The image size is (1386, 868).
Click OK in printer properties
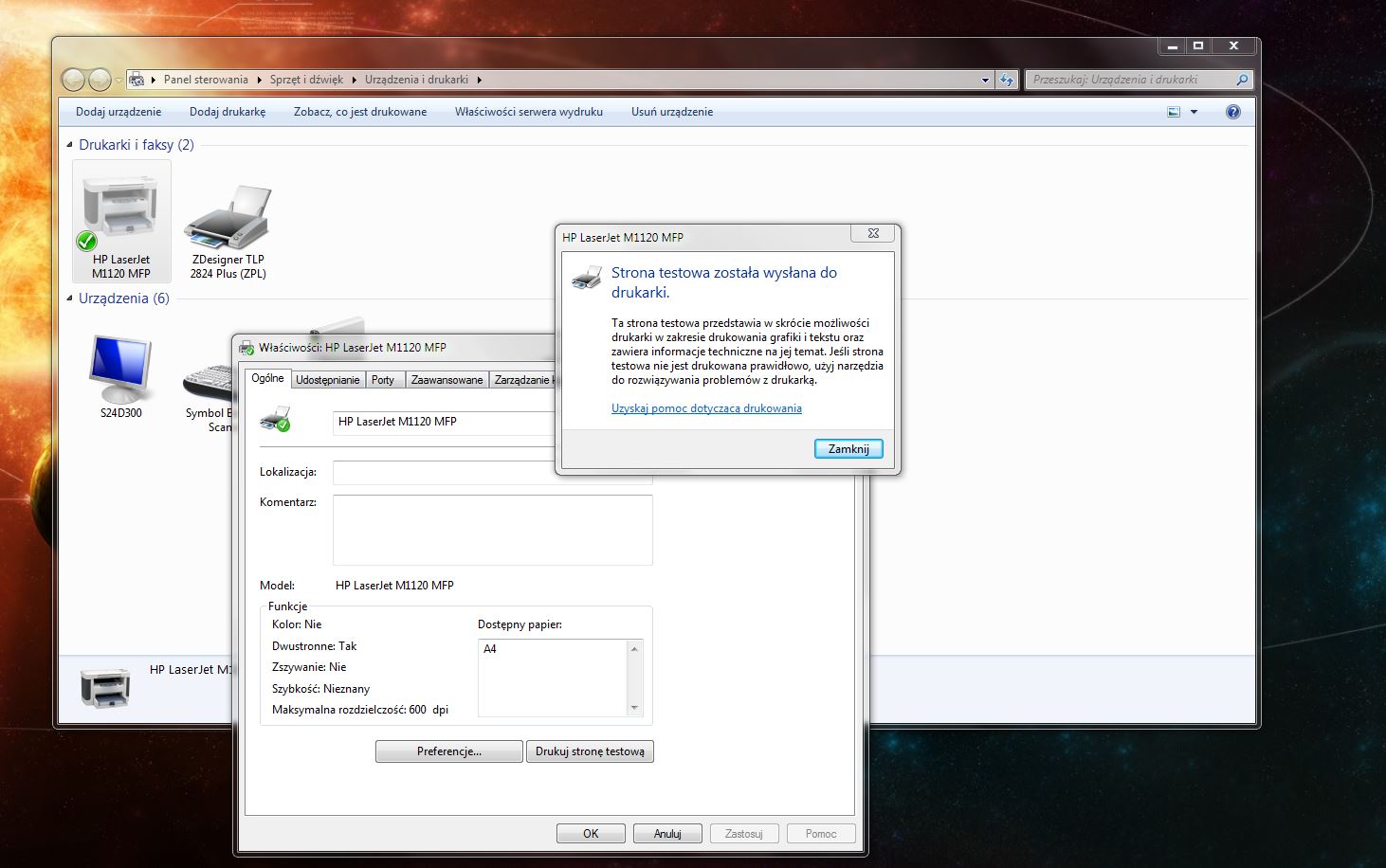point(591,834)
